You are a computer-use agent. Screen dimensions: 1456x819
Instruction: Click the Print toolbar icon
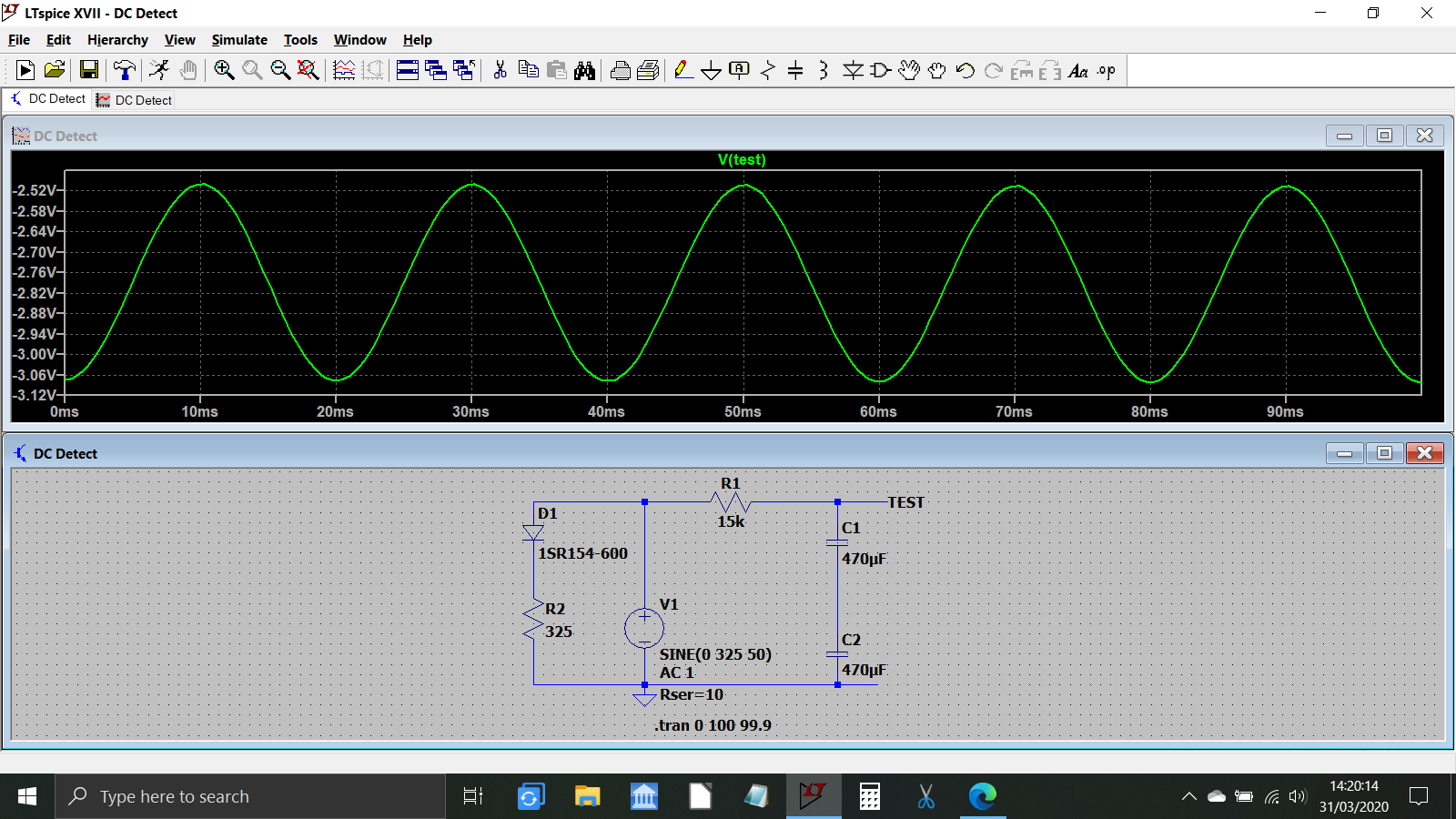[649, 70]
